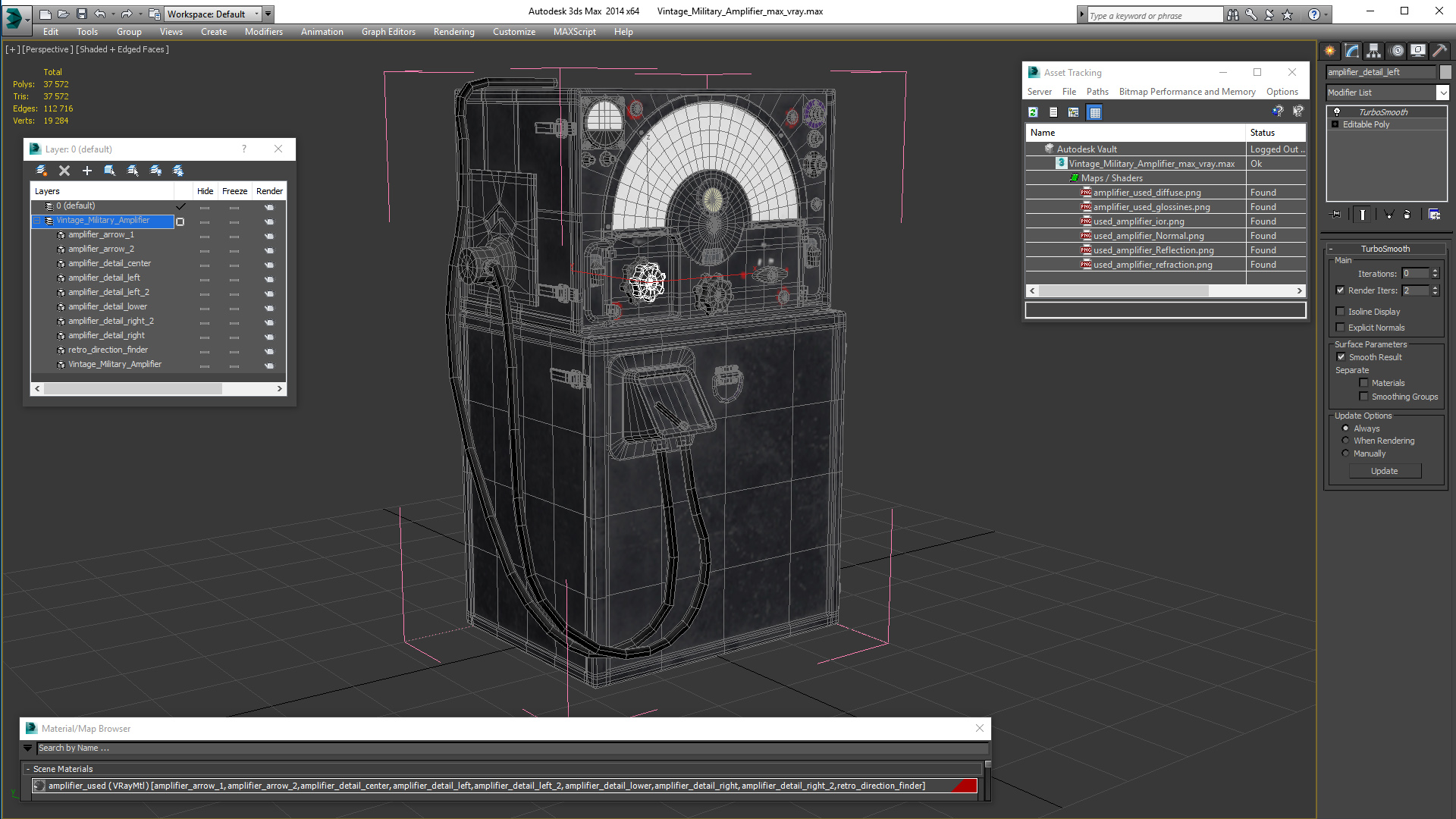Screen dimensions: 1456x819
Task: Click the undo arrow icon in toolbar
Action: 100,12
